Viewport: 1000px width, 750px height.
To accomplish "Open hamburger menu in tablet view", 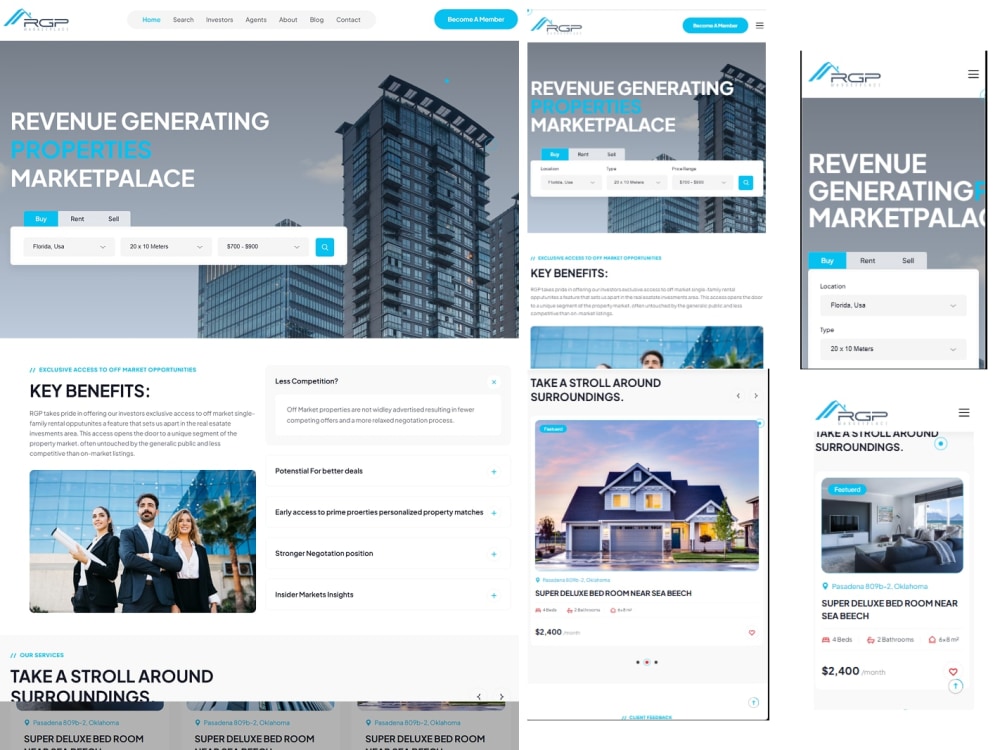I will (760, 26).
